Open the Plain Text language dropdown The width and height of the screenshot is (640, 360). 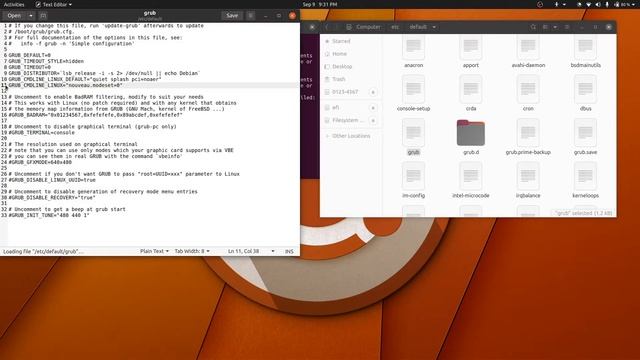[x=154, y=251]
